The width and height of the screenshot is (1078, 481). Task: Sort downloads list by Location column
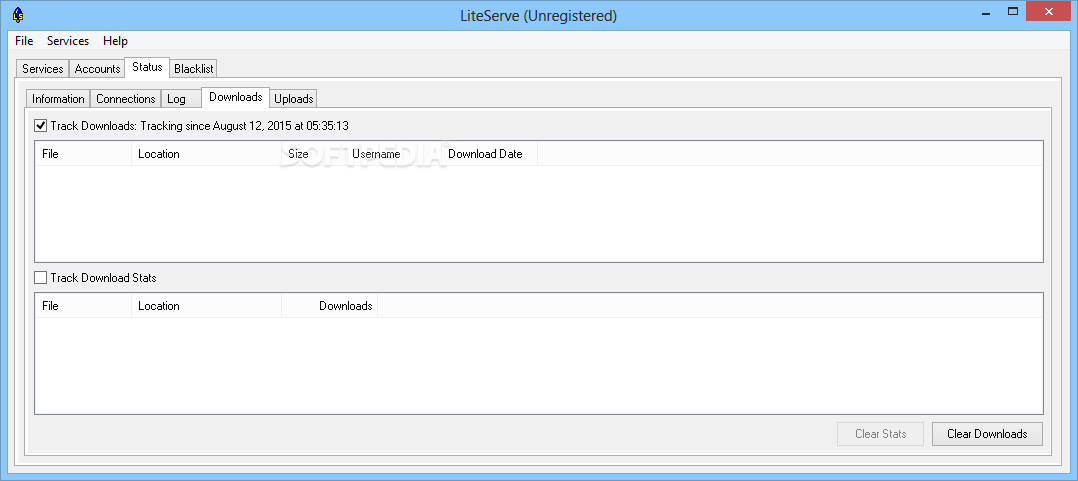coord(206,154)
